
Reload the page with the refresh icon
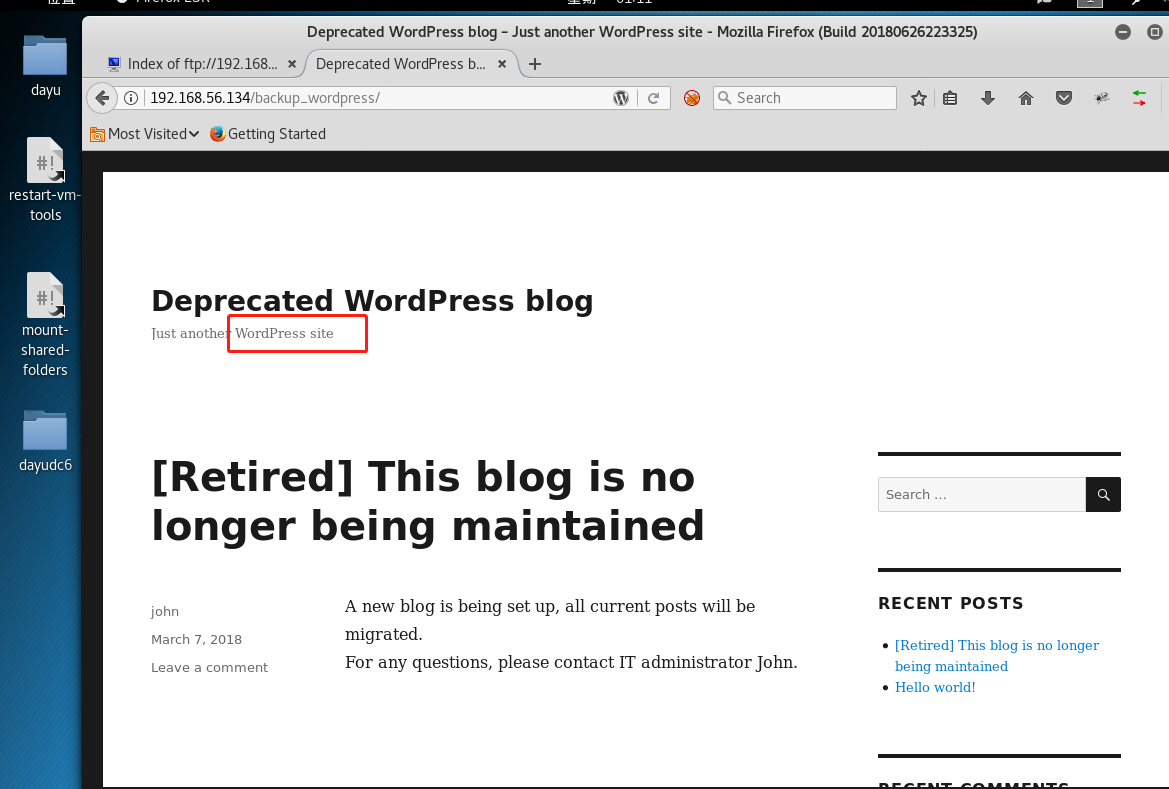pos(654,98)
